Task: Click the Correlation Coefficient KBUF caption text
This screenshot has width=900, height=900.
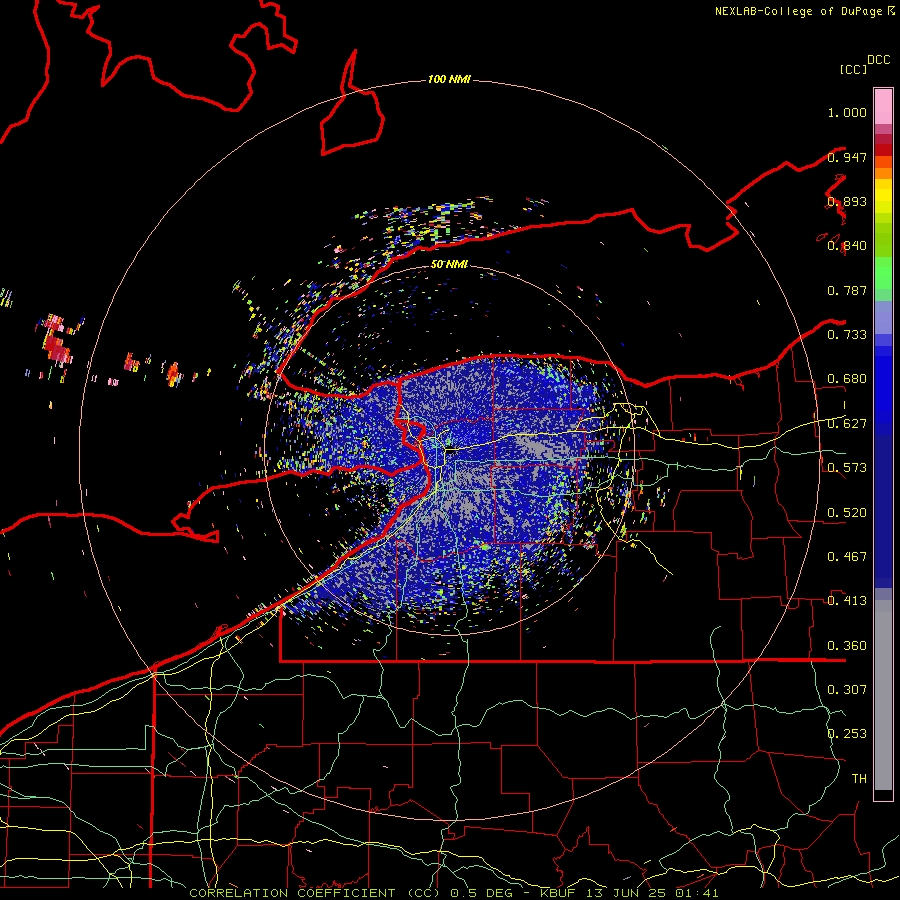Action: click(x=453, y=893)
